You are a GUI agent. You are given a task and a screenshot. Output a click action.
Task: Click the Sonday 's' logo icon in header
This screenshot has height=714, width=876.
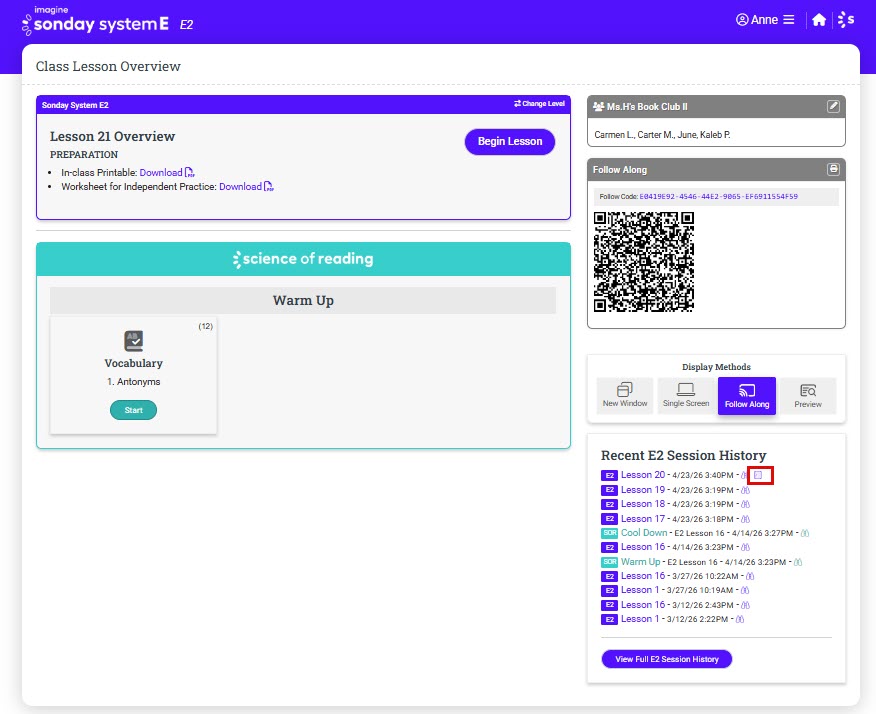click(846, 20)
